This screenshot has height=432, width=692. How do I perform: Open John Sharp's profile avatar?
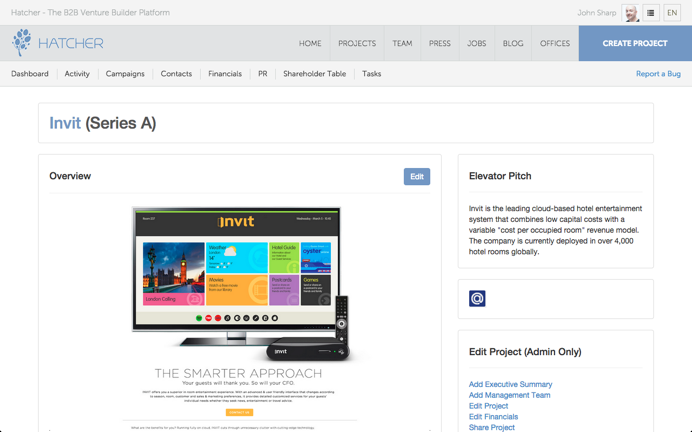tap(631, 13)
